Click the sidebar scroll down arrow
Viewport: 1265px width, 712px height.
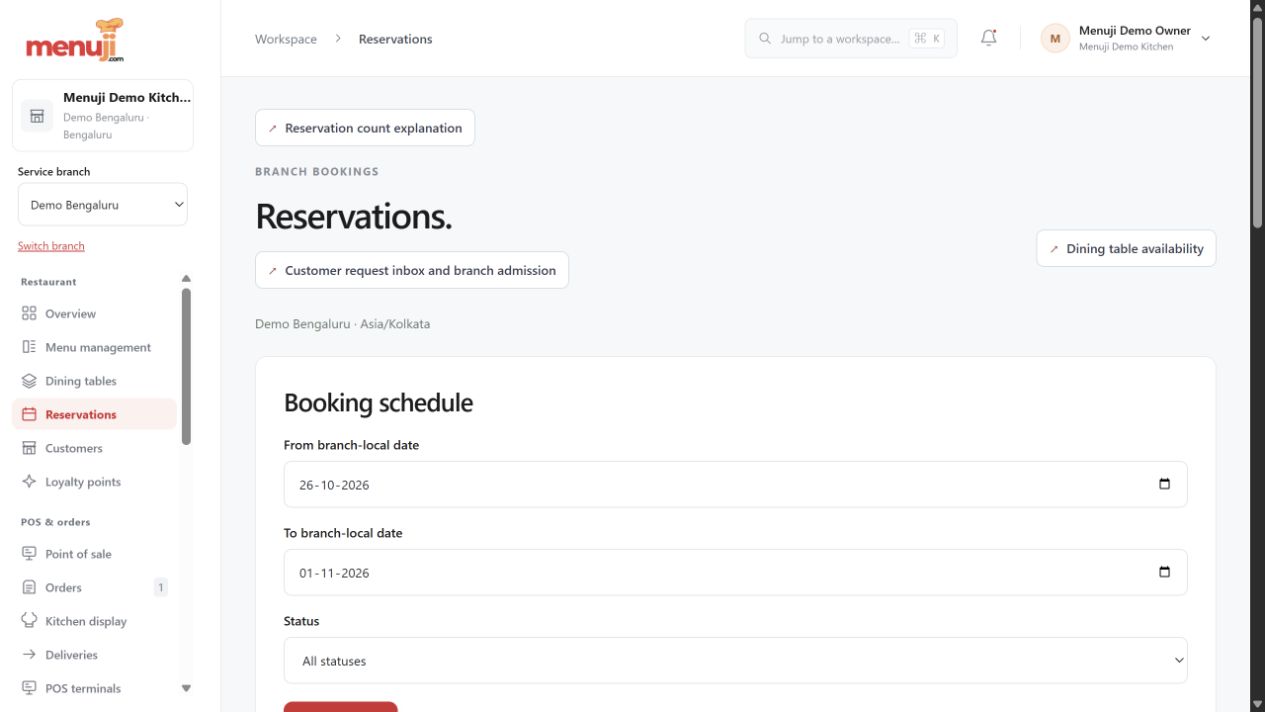click(x=186, y=688)
